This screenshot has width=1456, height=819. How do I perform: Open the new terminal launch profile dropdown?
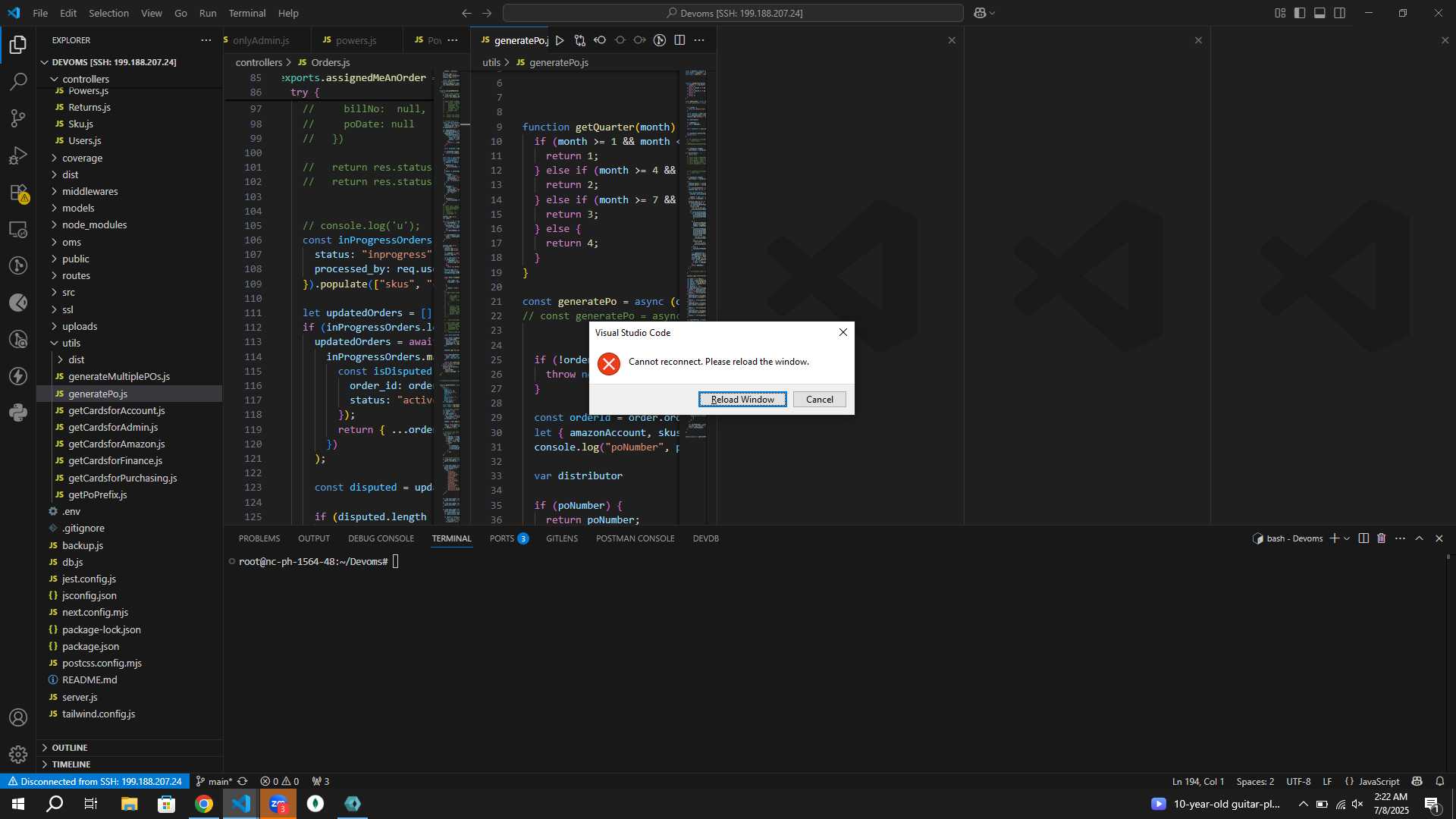[1347, 538]
